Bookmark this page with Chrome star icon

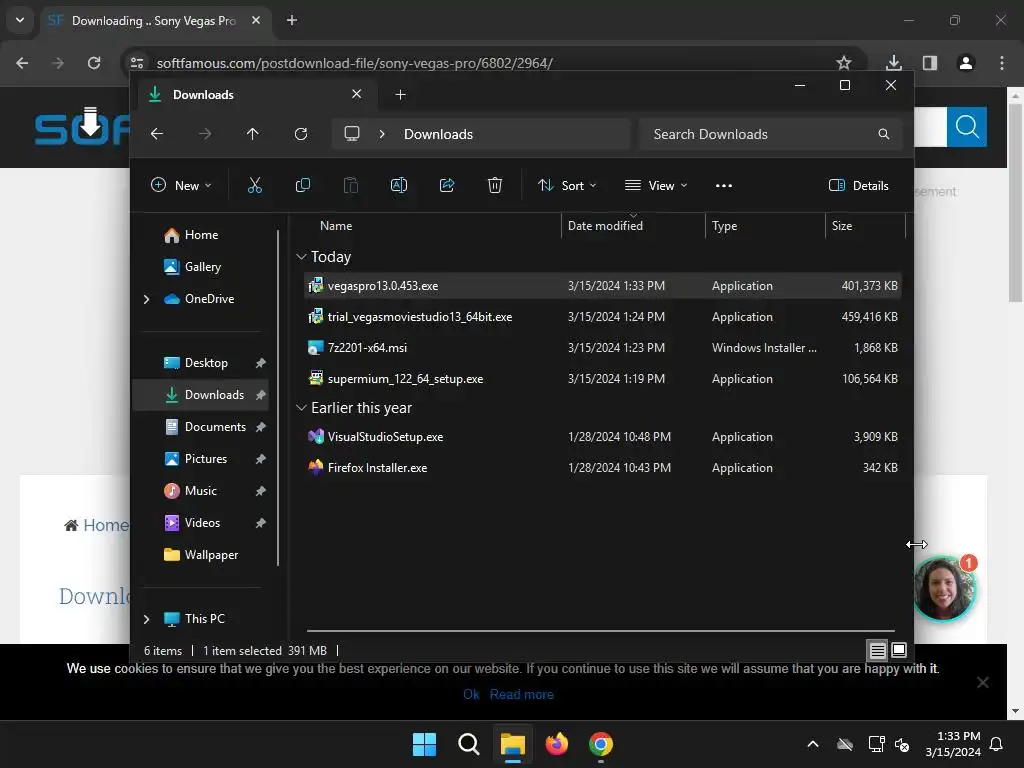pos(844,63)
